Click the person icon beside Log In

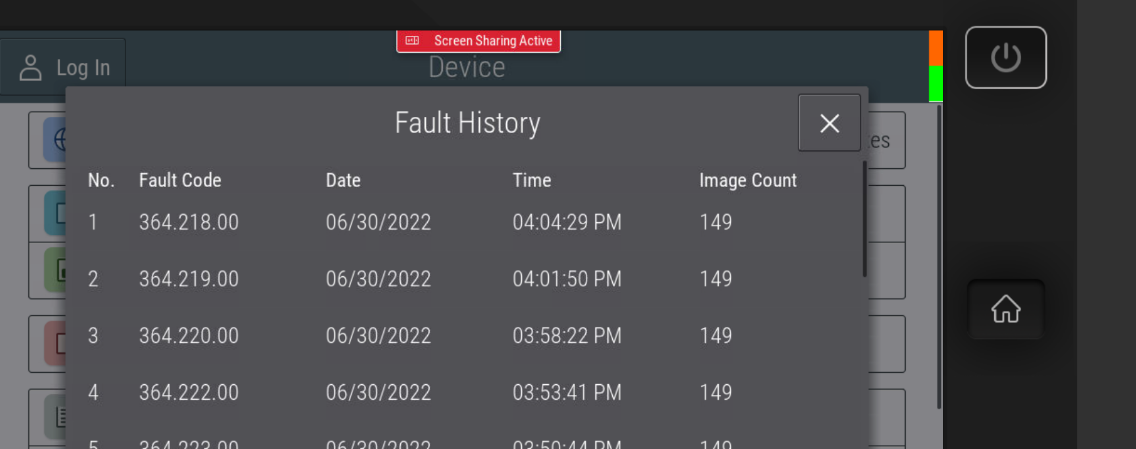(31, 68)
